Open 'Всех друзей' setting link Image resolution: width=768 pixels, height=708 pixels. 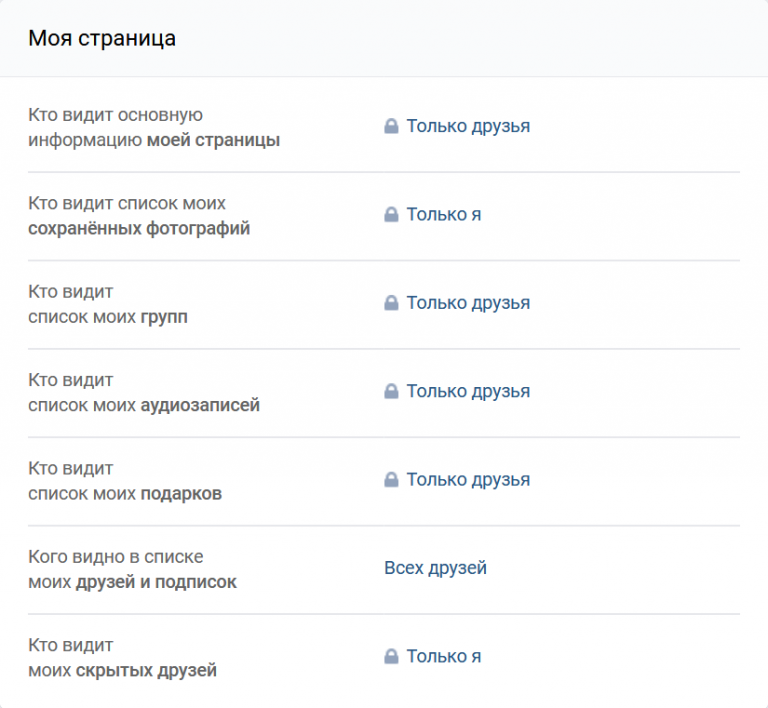pos(435,568)
